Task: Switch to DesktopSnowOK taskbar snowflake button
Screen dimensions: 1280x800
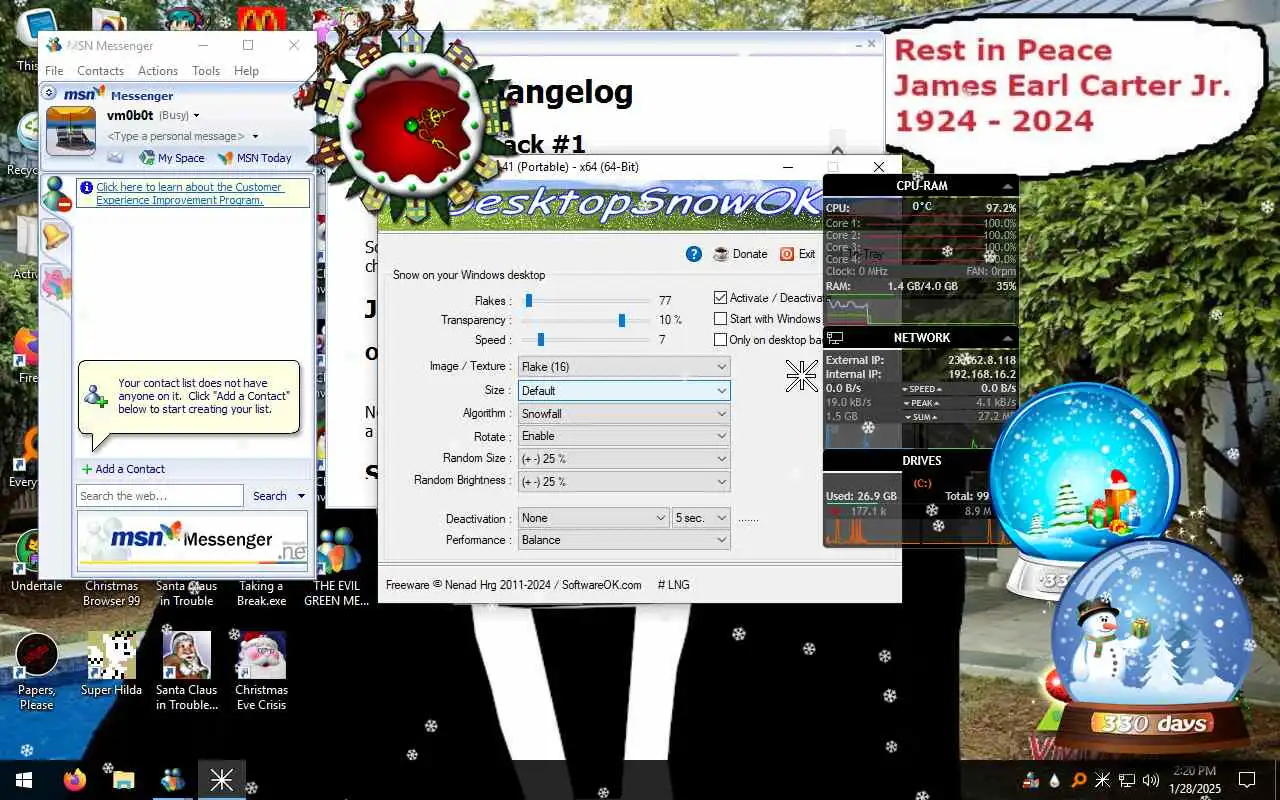Action: [222, 780]
